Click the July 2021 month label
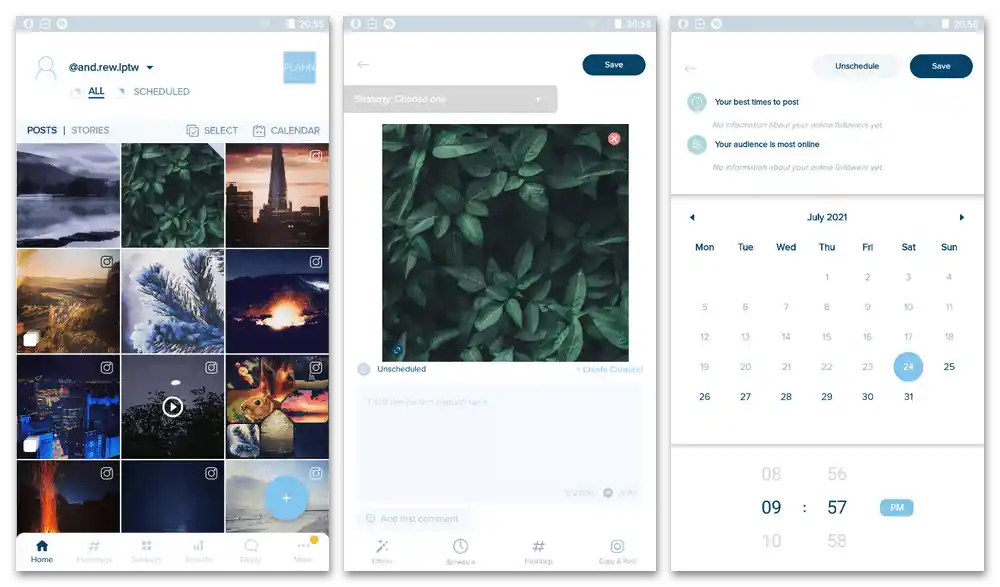 pos(827,218)
